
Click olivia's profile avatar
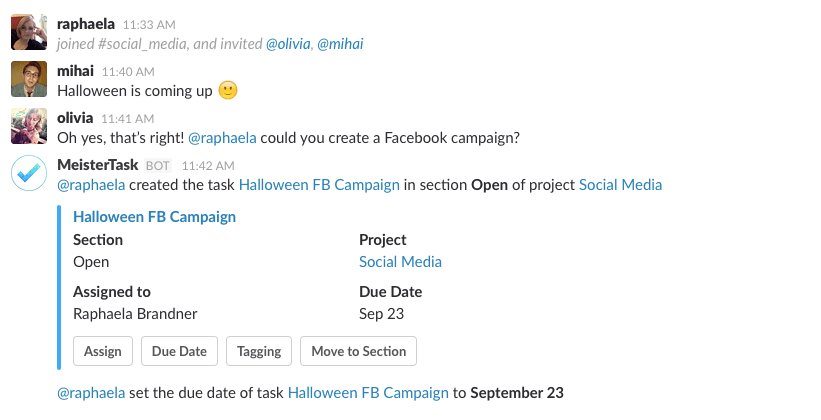(28, 126)
